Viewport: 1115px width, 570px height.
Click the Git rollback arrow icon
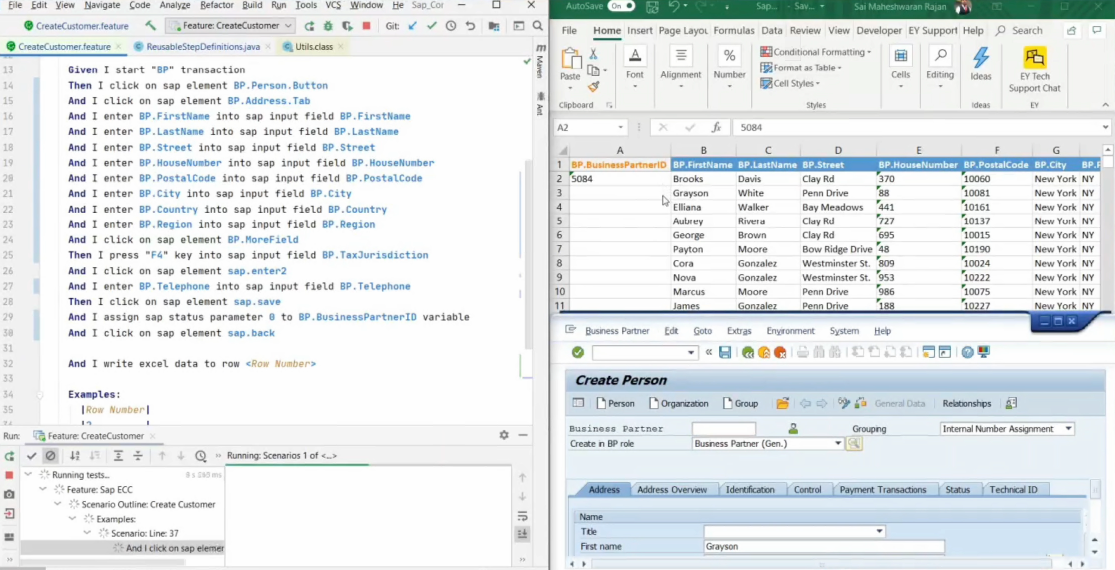click(x=470, y=26)
